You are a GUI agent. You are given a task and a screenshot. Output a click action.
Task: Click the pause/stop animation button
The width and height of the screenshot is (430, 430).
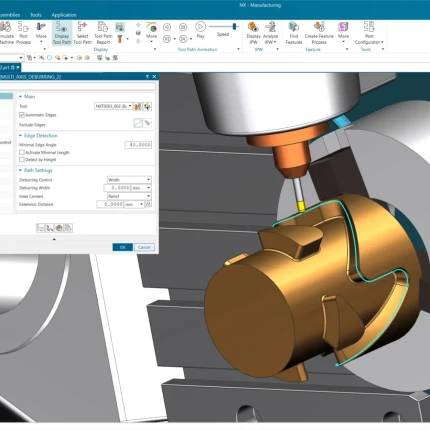tap(183, 27)
